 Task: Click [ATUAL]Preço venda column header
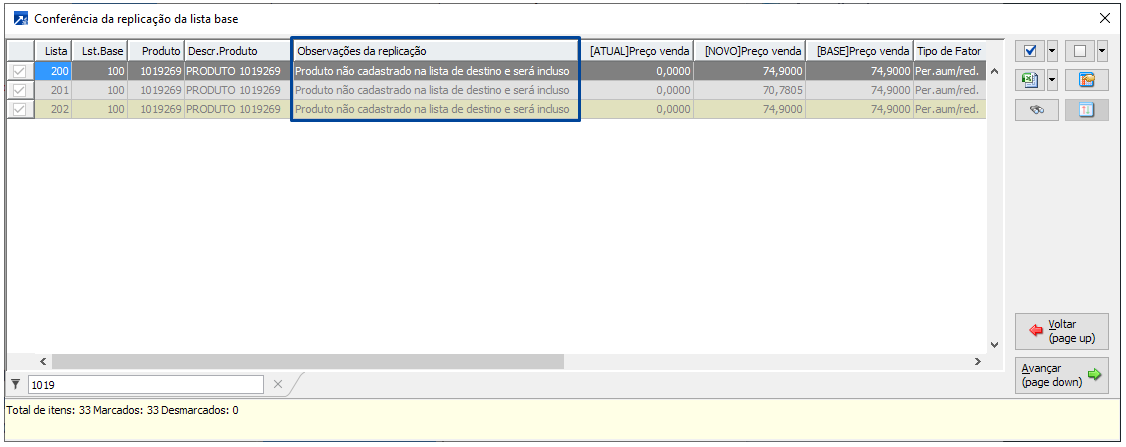coord(638,51)
